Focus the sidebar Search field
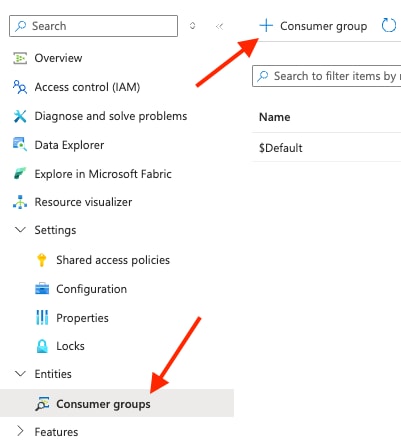401x441 pixels. (93, 26)
